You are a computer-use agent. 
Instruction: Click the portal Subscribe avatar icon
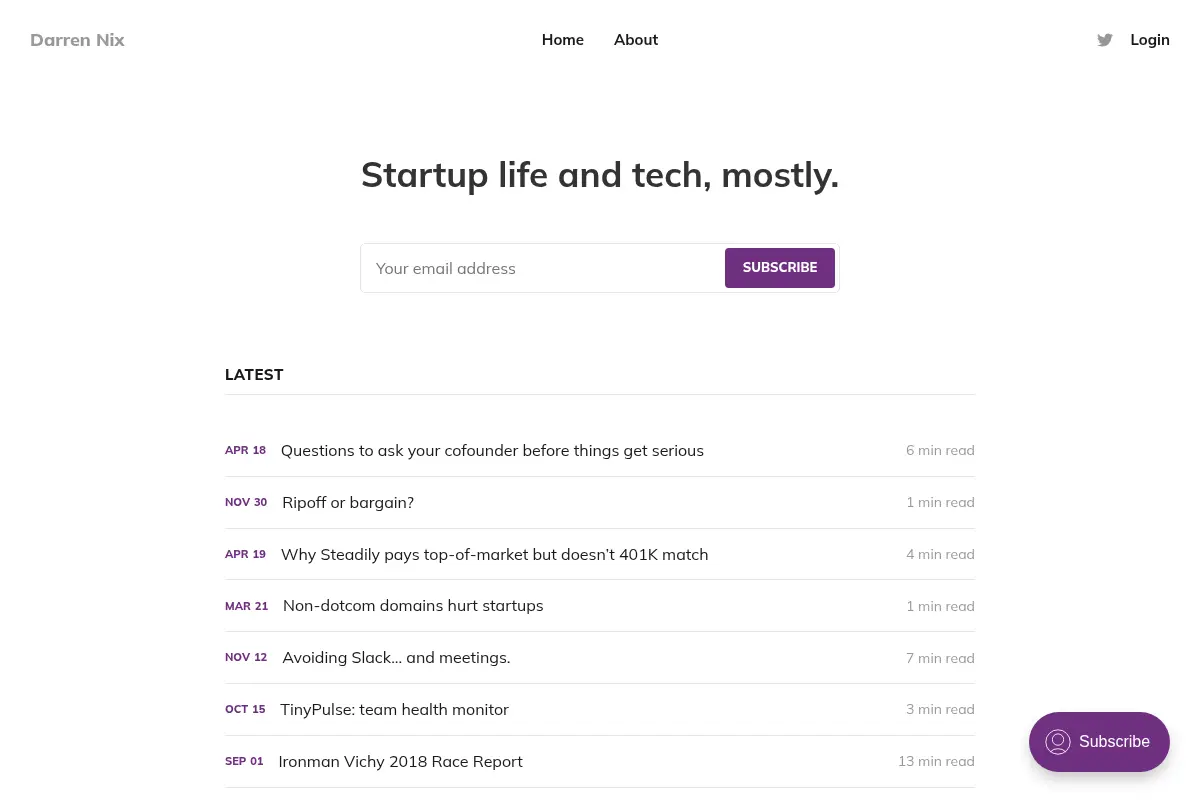pyautogui.click(x=1058, y=742)
